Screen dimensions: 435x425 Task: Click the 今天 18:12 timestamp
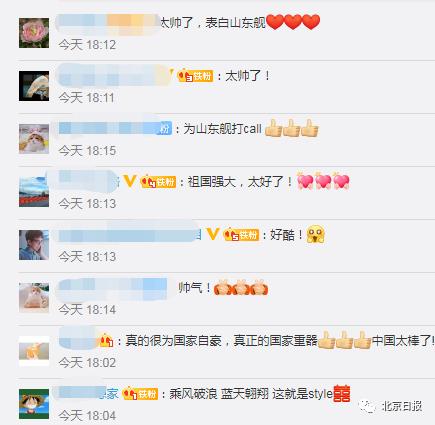[x=87, y=45]
